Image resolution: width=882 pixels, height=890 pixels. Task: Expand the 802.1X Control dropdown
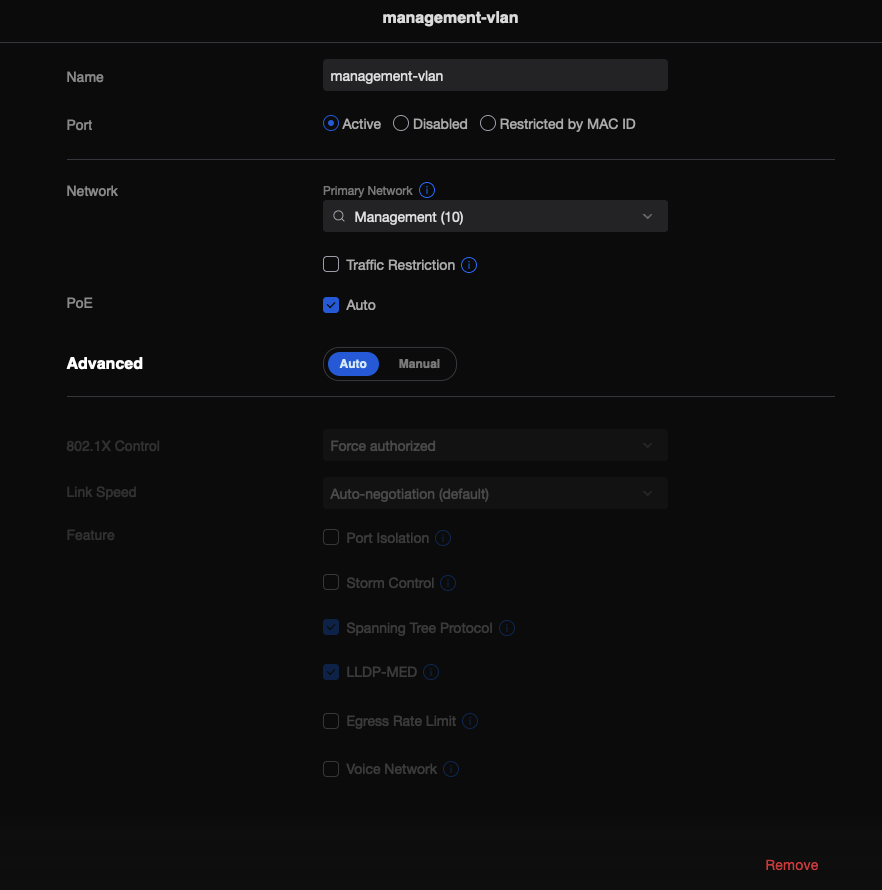click(495, 445)
